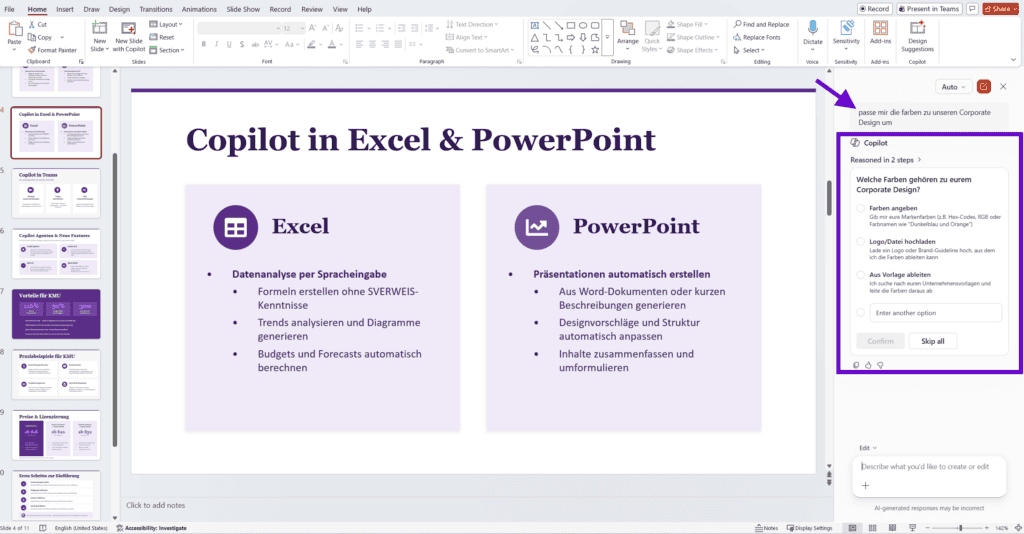Screen dimensions: 1024x534
Task: Start Slide Show from status bar icon
Action: [912, 527]
